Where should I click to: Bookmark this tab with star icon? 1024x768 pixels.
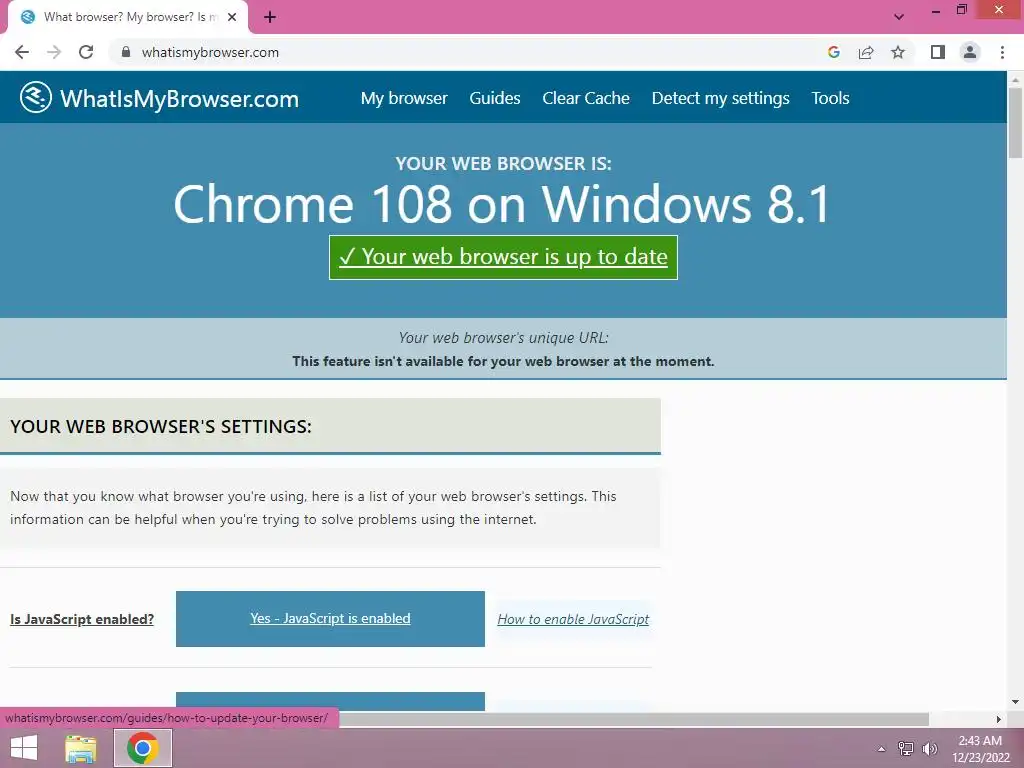point(898,52)
